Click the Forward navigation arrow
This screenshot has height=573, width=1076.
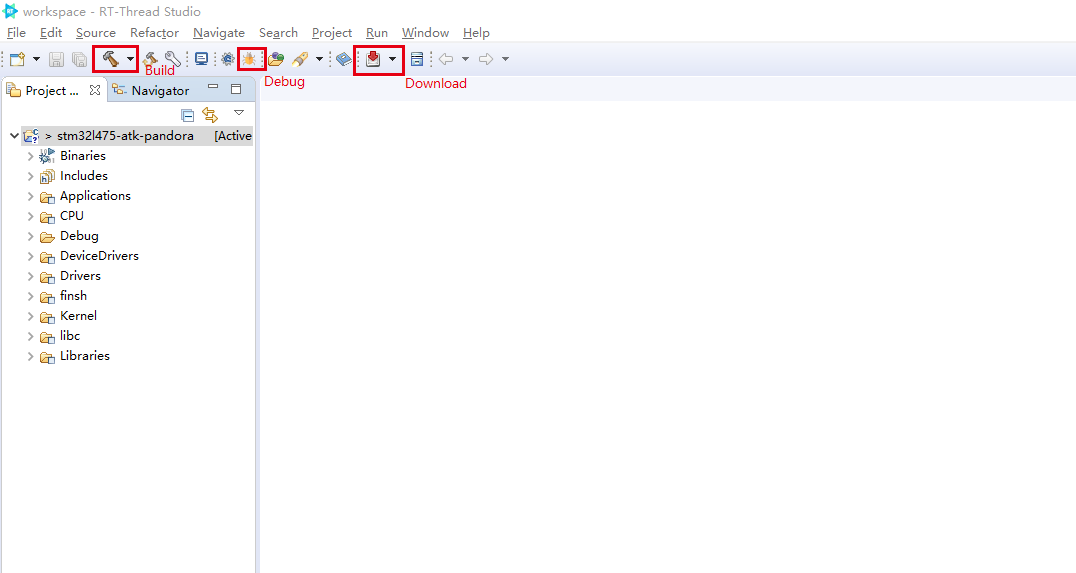[486, 59]
